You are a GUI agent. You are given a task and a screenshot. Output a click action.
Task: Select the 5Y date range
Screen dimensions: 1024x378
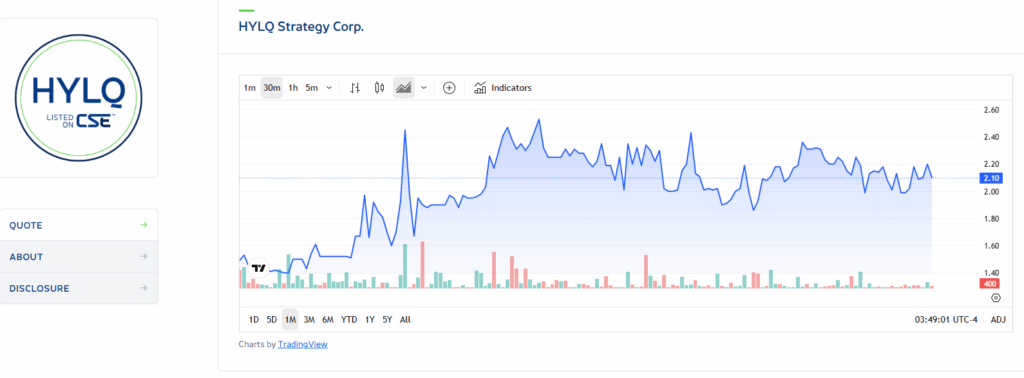387,320
